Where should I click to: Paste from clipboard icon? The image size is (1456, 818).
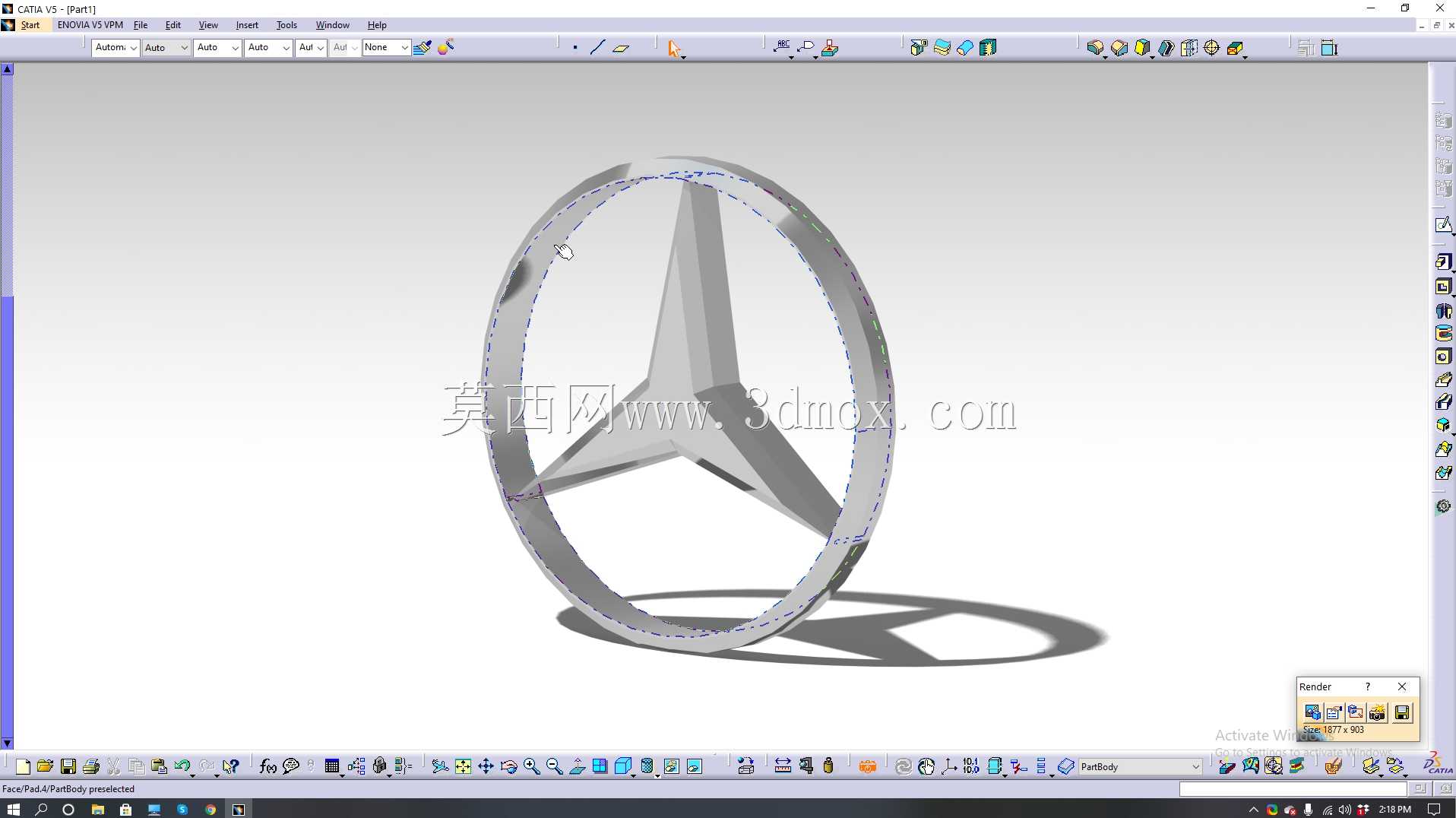coord(159,766)
